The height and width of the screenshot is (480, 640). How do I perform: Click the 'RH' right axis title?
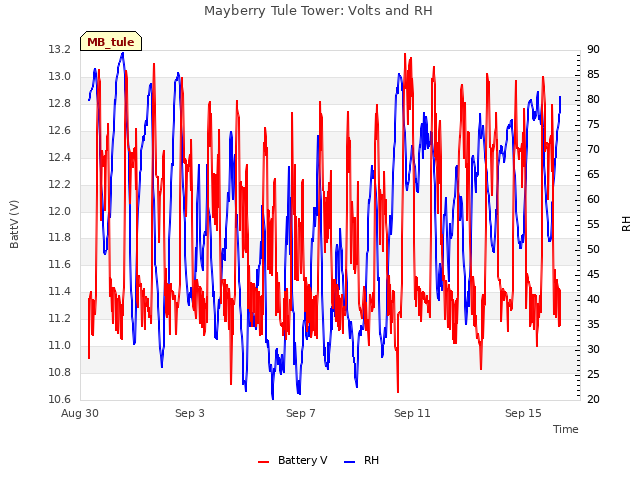[x=626, y=224]
